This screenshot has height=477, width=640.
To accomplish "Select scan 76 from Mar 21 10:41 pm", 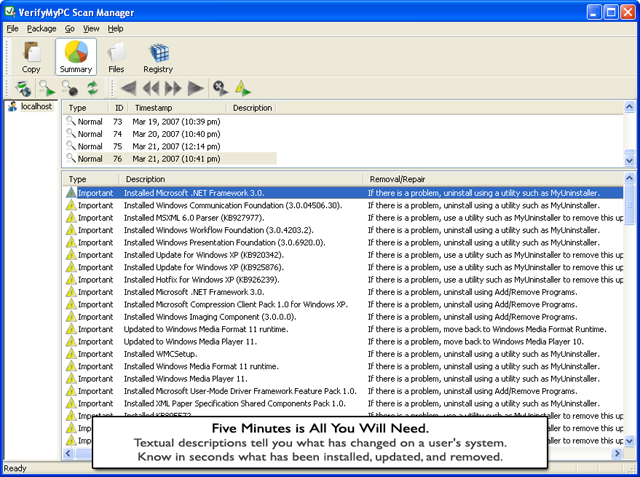I will point(171,158).
